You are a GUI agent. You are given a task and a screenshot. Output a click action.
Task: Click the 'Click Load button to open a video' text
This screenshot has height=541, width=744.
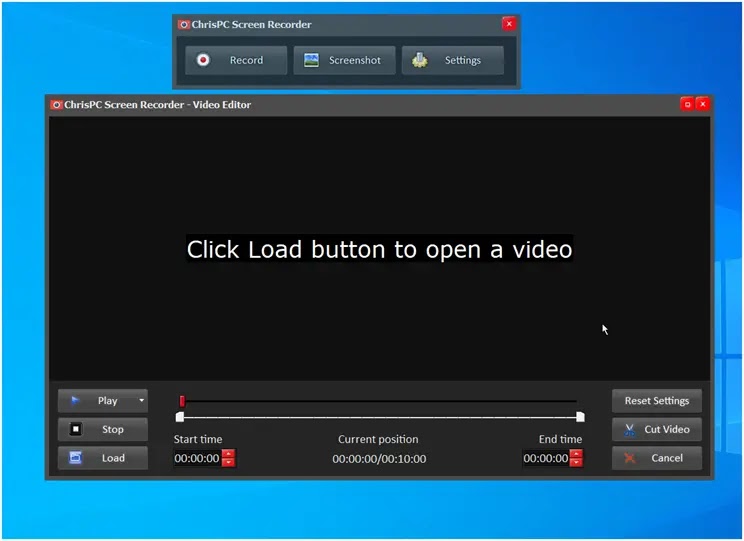tap(380, 249)
